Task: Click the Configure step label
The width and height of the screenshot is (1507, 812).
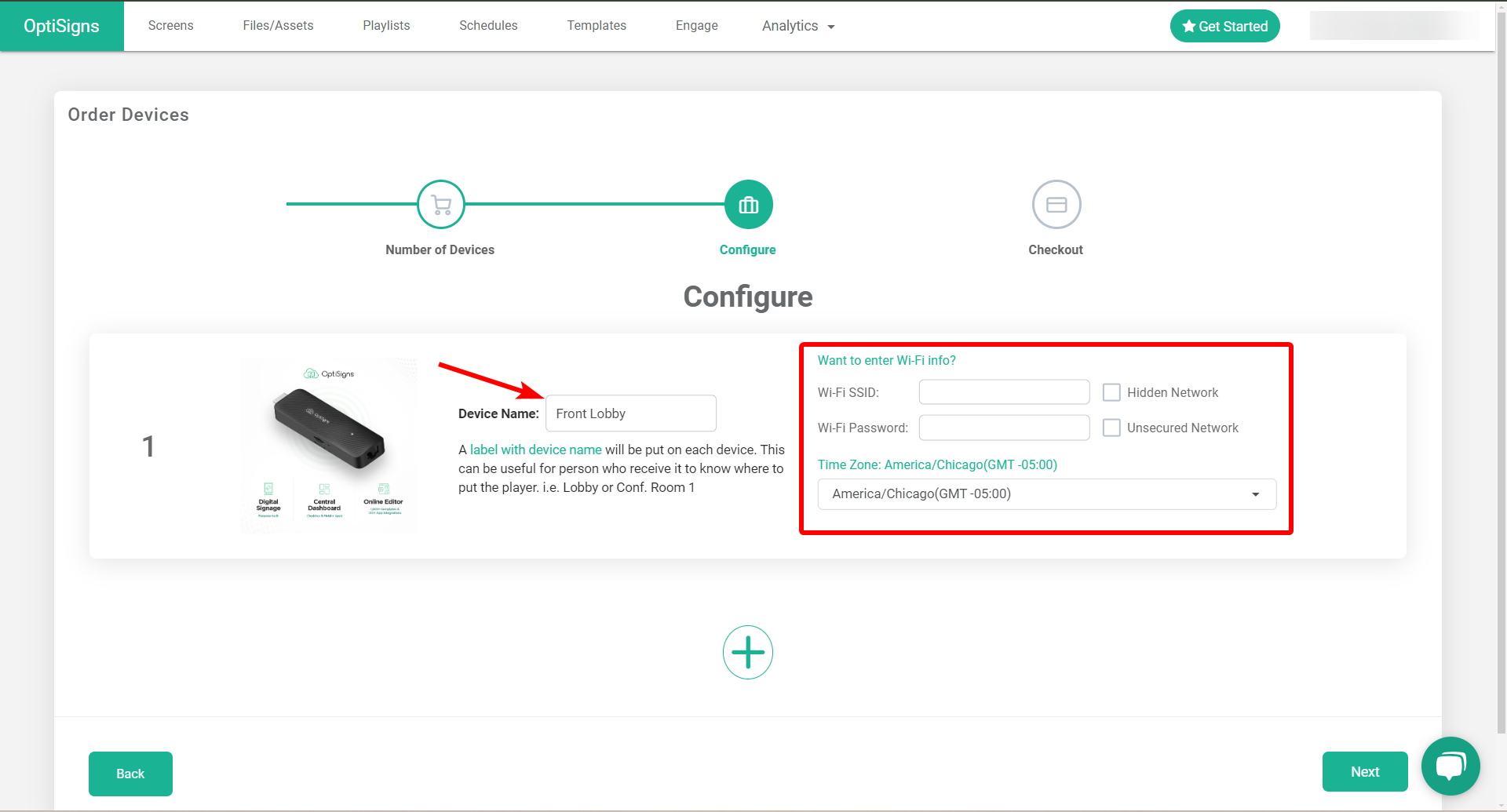Action: click(748, 249)
